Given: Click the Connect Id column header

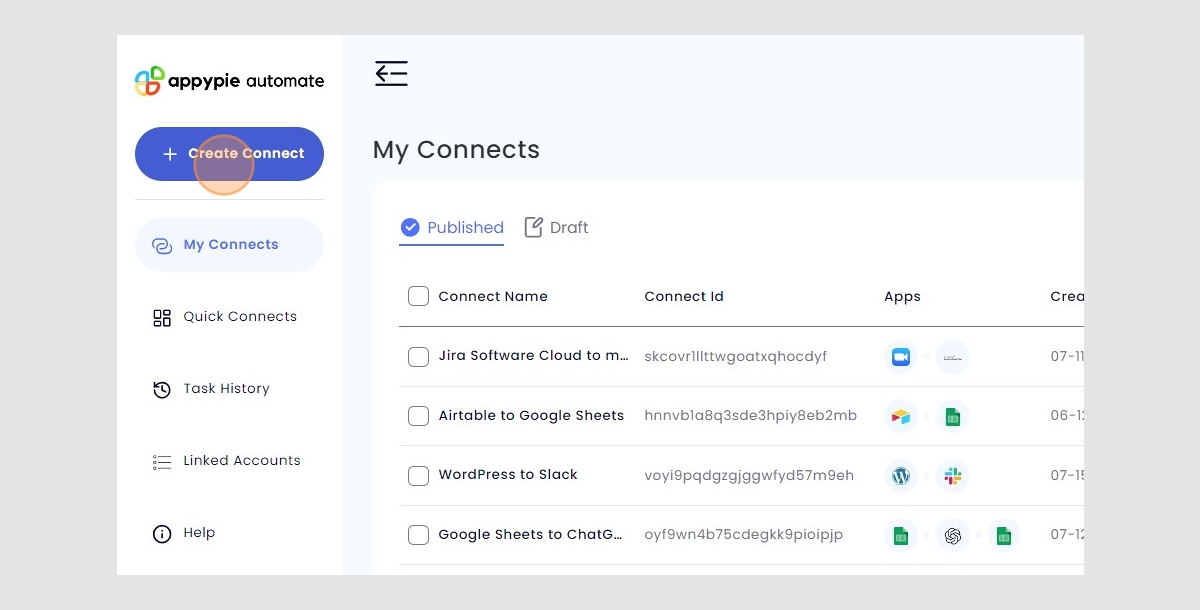Looking at the screenshot, I should 684,296.
